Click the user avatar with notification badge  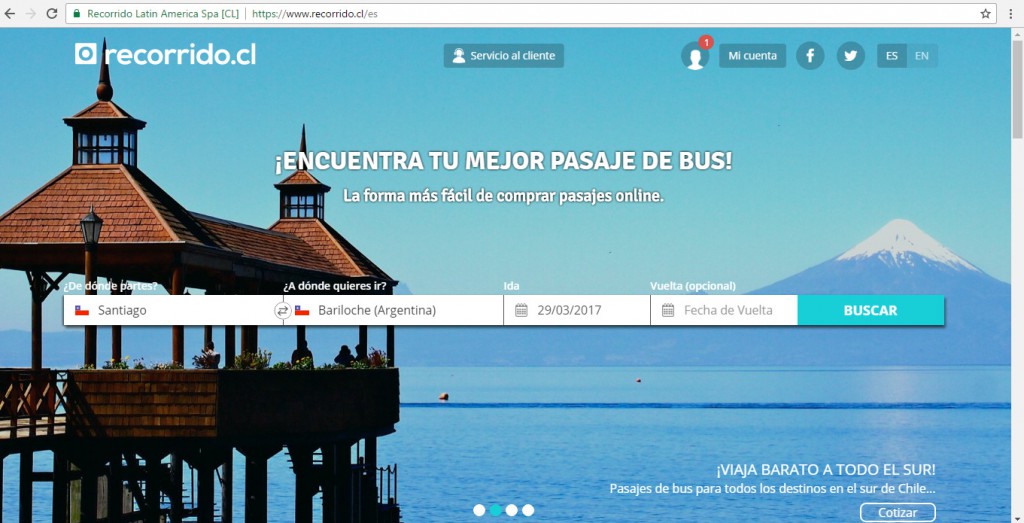695,56
